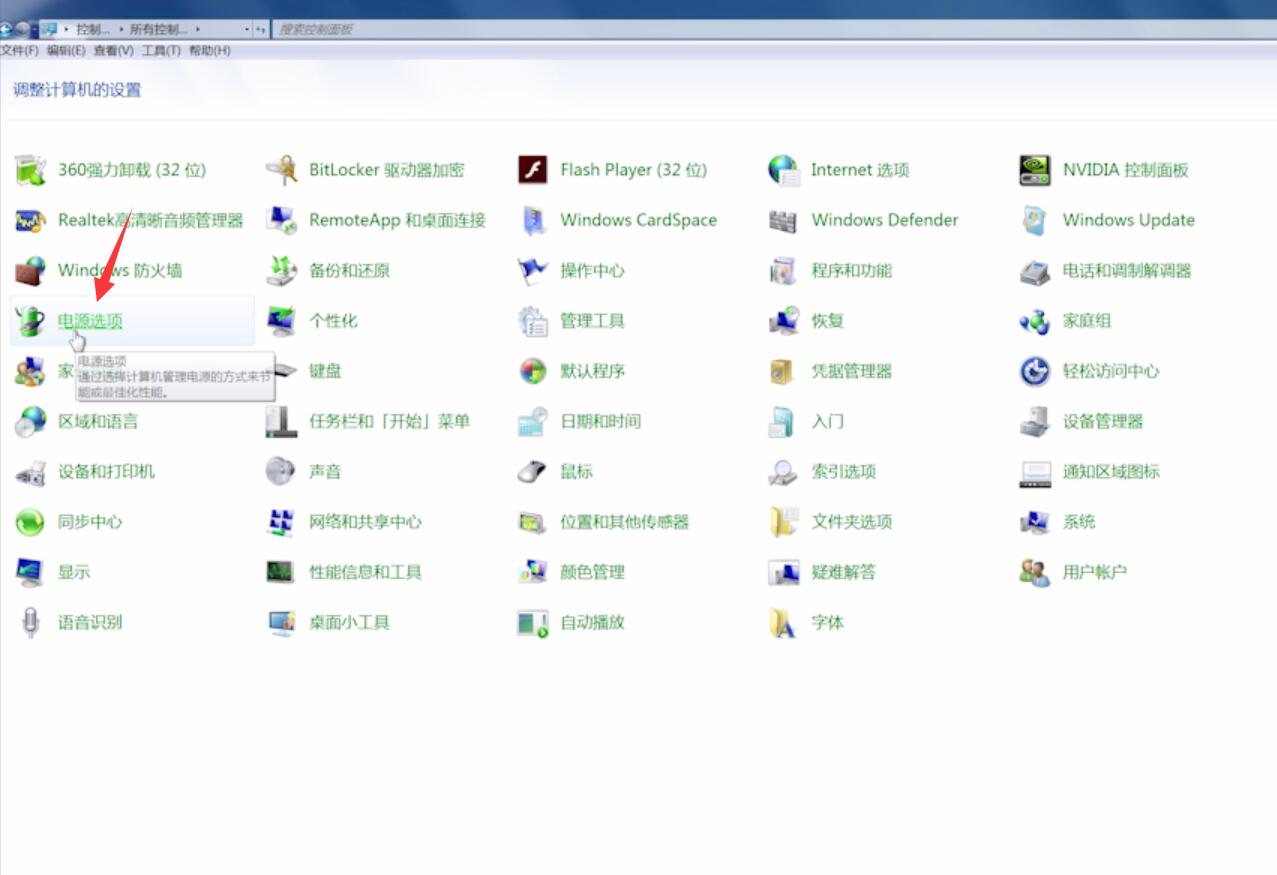The height and width of the screenshot is (875, 1277).
Task: Click the 性能信息和工具 icon
Action: click(x=282, y=572)
